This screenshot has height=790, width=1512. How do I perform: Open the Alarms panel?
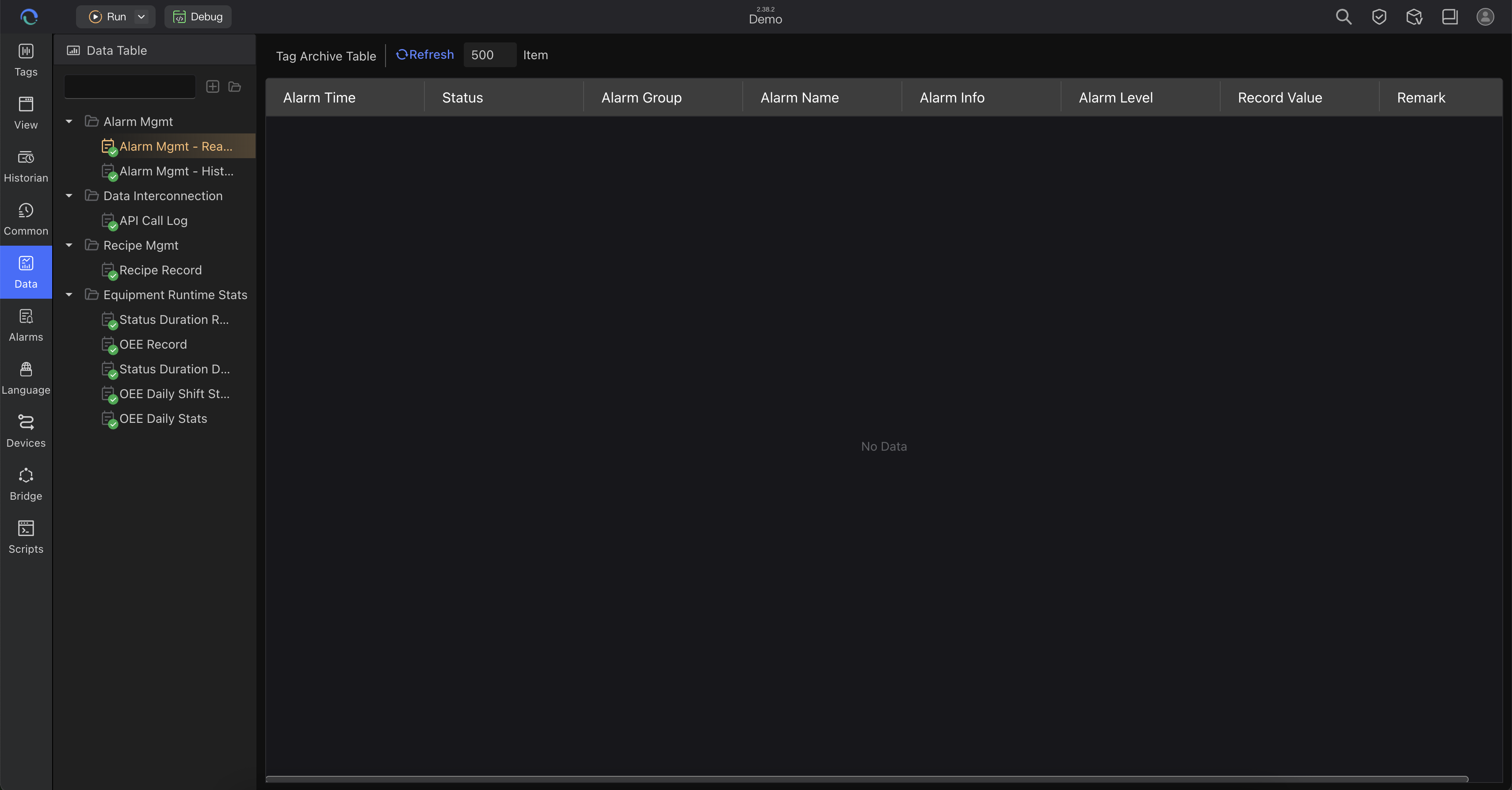[x=26, y=324]
